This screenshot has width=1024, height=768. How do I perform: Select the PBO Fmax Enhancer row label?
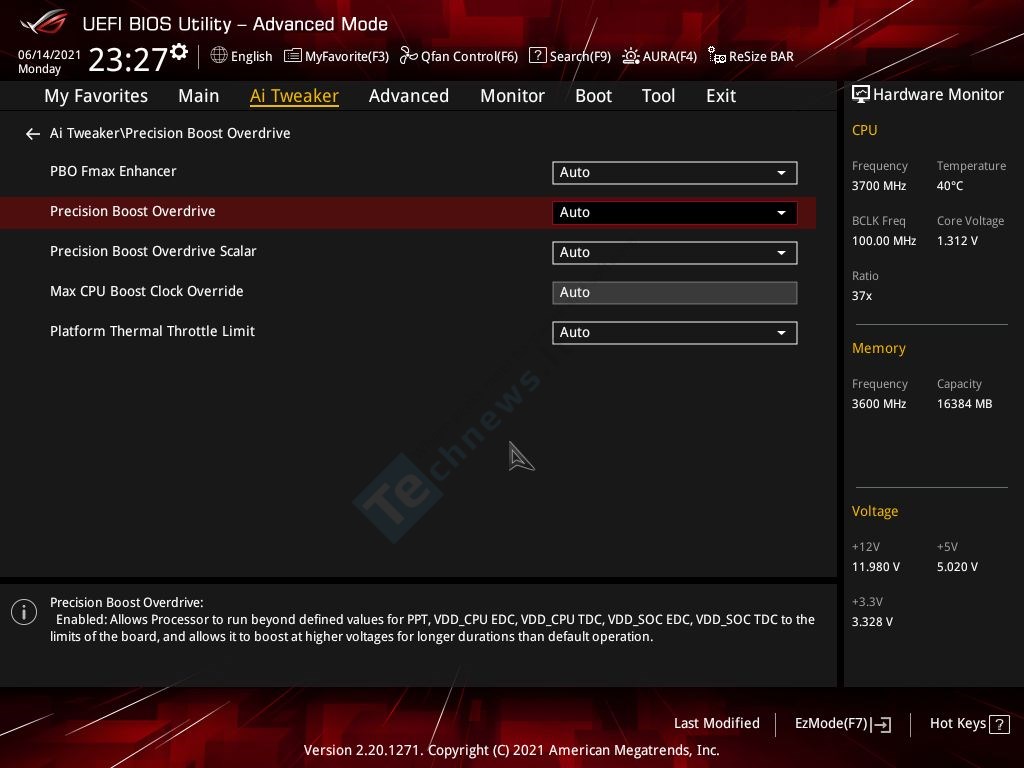[x=113, y=171]
